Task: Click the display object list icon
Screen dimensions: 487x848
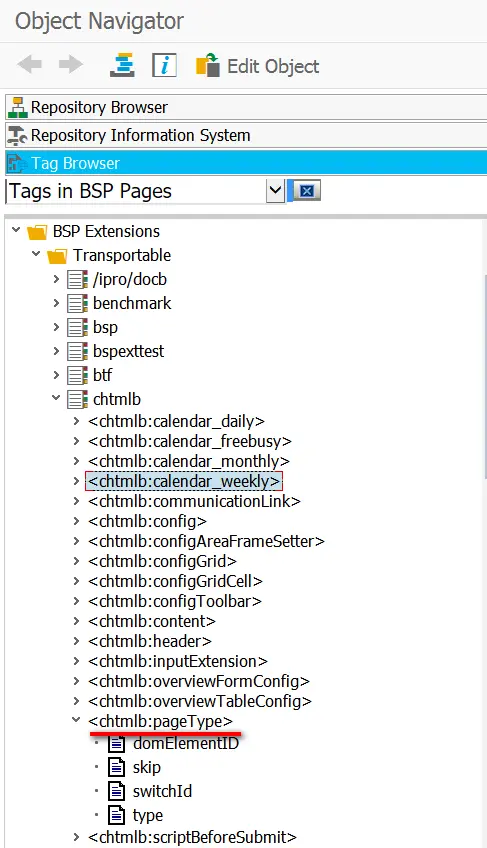Action: pyautogui.click(x=122, y=65)
